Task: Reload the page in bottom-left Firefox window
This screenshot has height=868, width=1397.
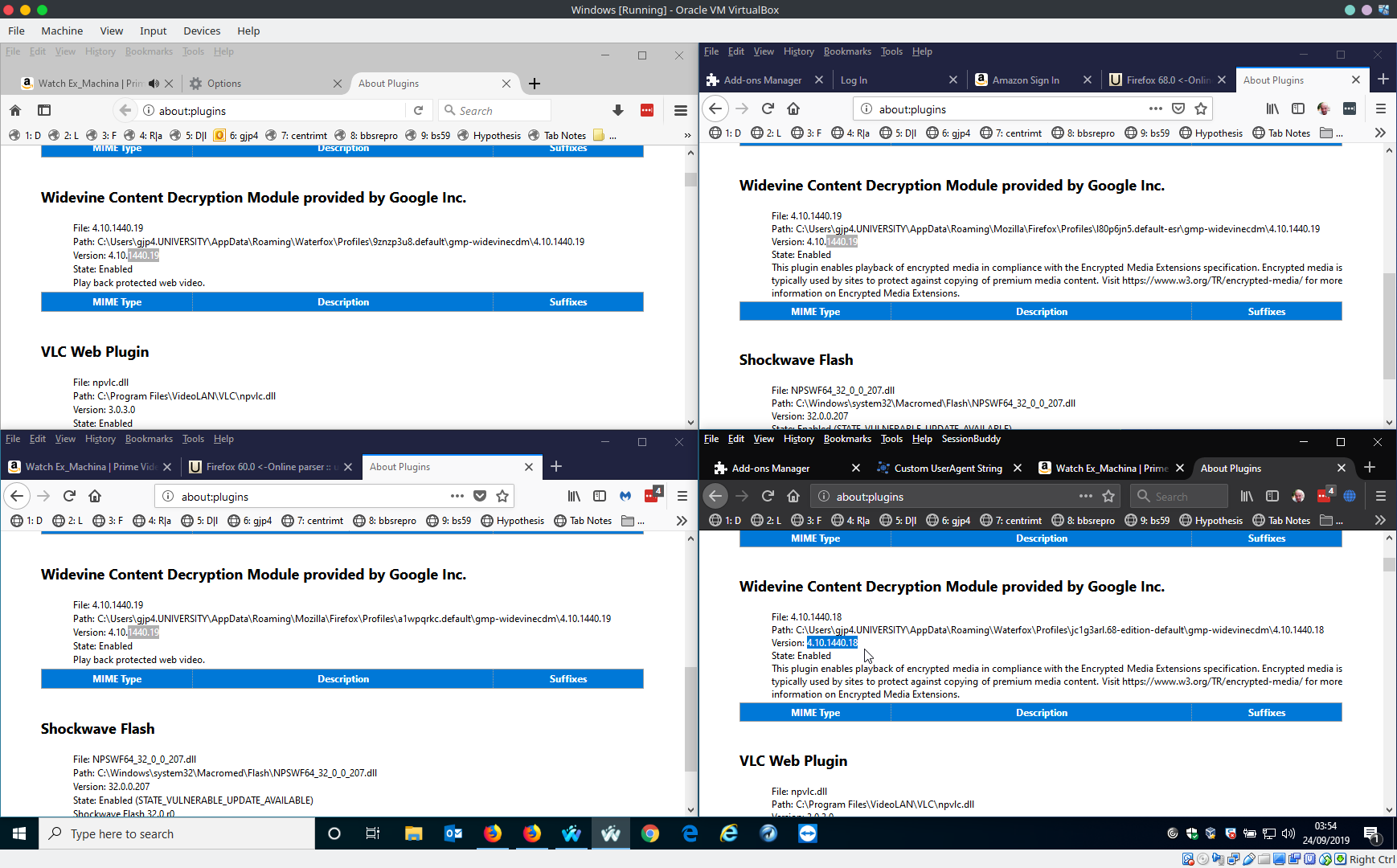Action: 69,496
